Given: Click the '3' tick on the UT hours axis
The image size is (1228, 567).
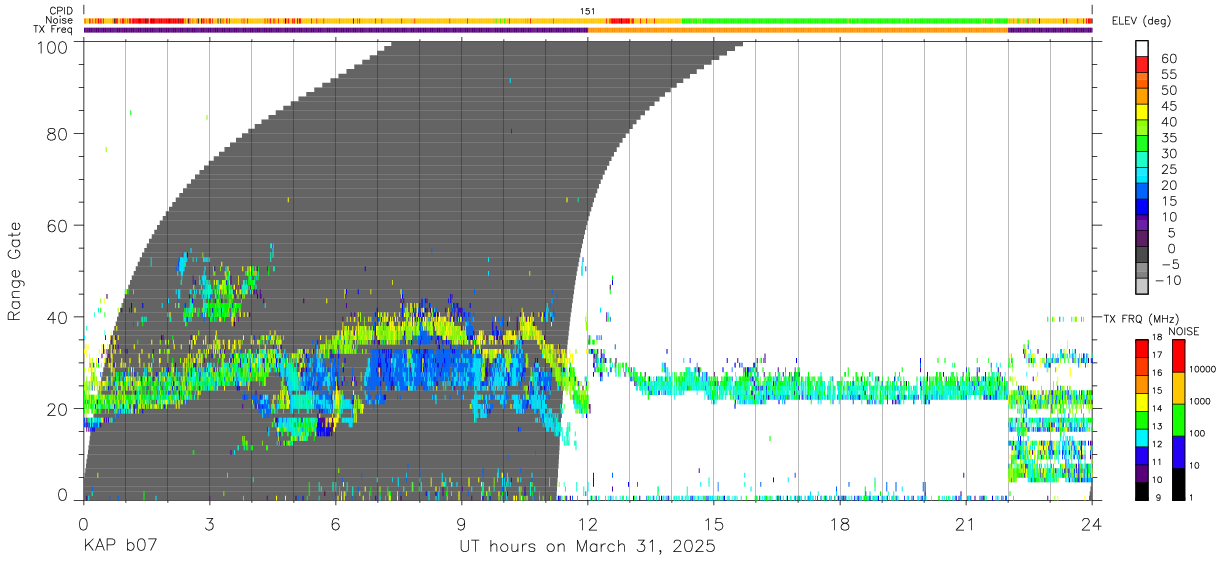Looking at the screenshot, I should coord(209,523).
